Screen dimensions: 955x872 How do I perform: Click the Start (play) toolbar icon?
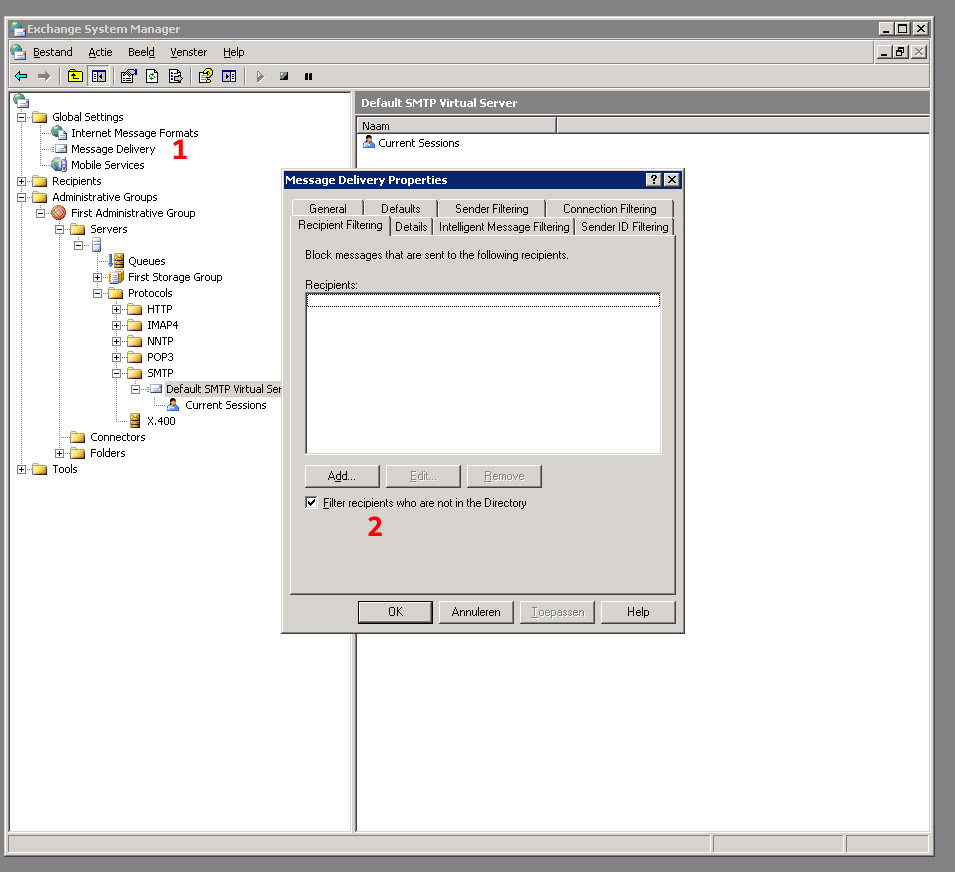coord(260,76)
